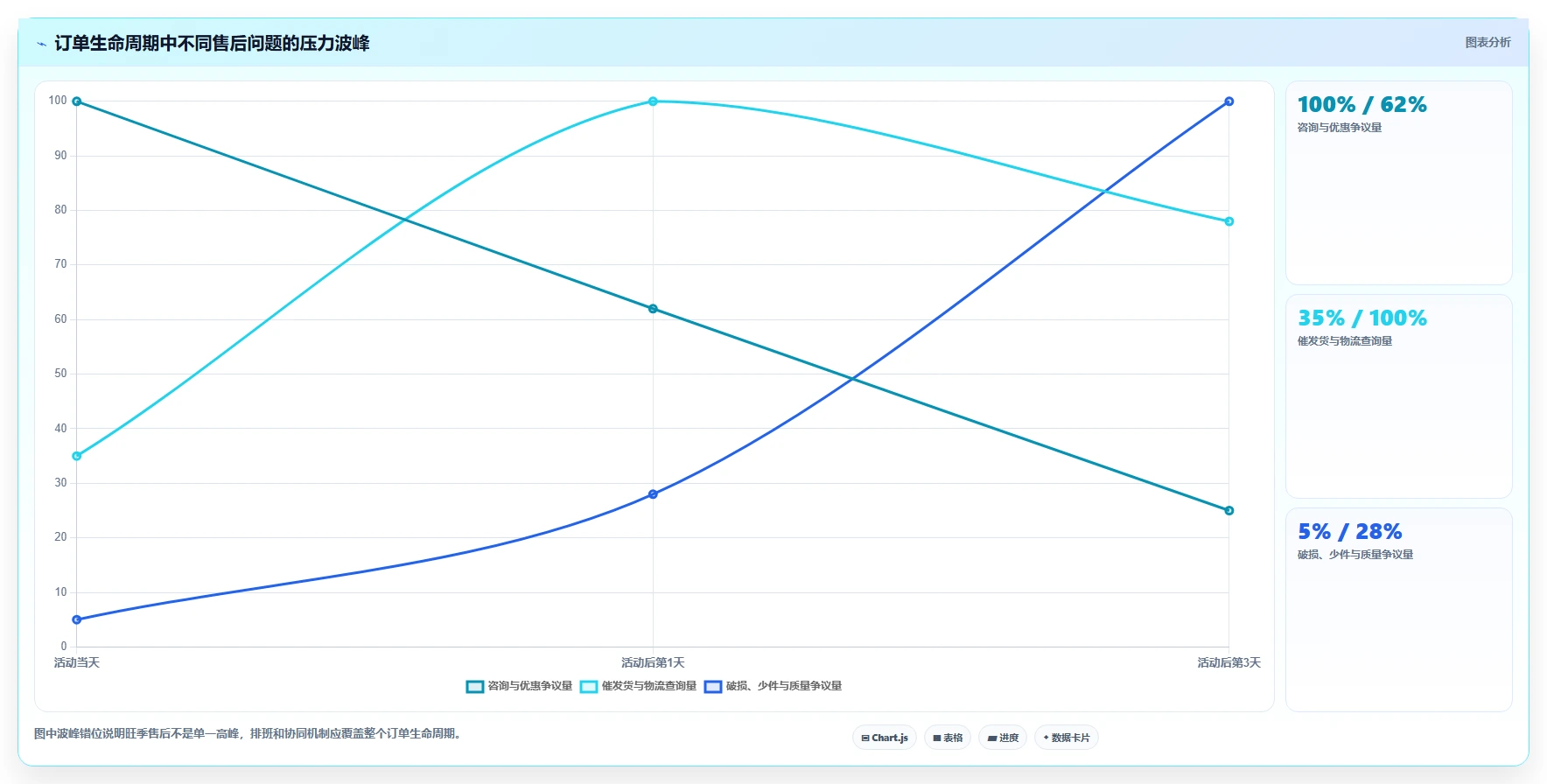Click cyan peak point at 100 on 活动后第1天
This screenshot has height=784, width=1547.
(653, 101)
